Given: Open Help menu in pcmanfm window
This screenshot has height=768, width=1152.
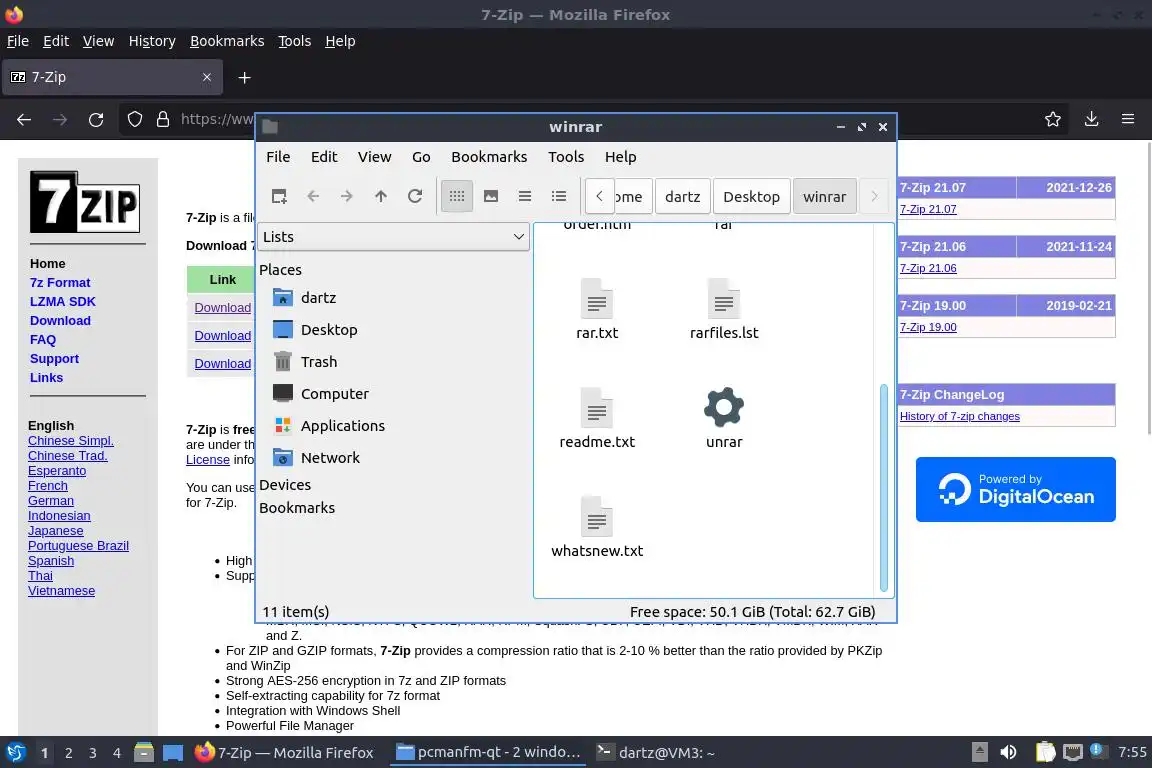Looking at the screenshot, I should click(621, 157).
